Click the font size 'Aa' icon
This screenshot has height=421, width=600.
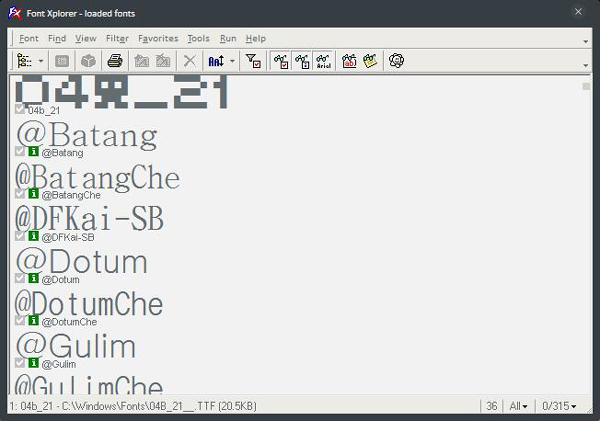pyautogui.click(x=216, y=61)
